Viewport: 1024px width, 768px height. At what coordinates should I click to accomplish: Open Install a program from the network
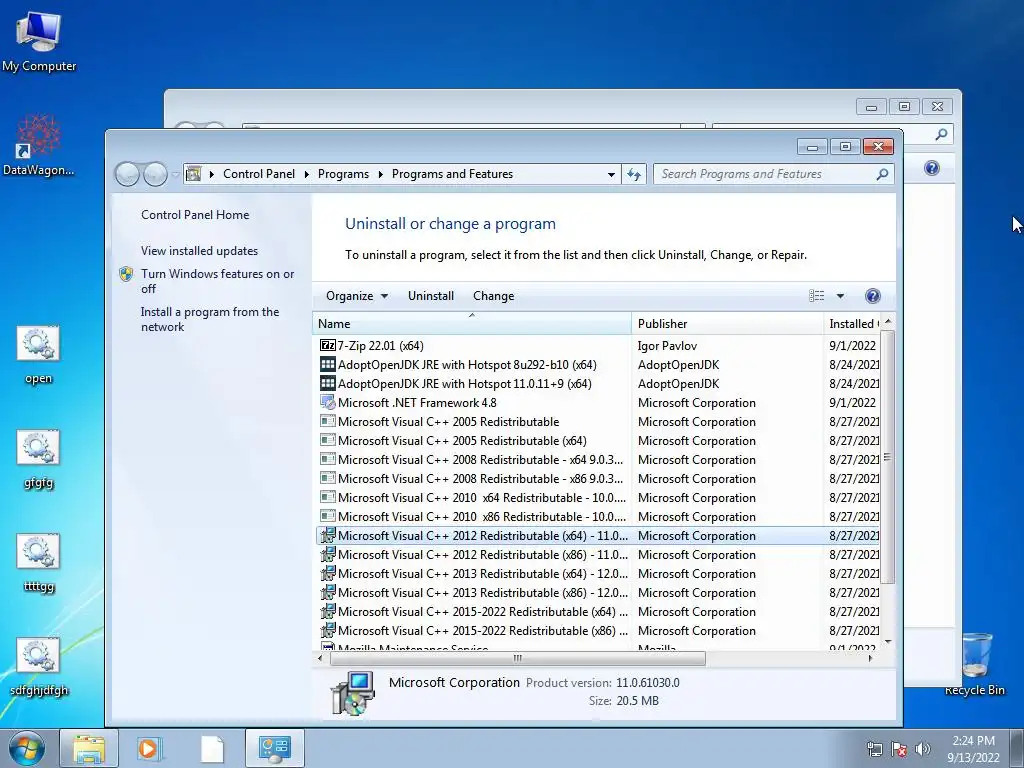coord(210,319)
